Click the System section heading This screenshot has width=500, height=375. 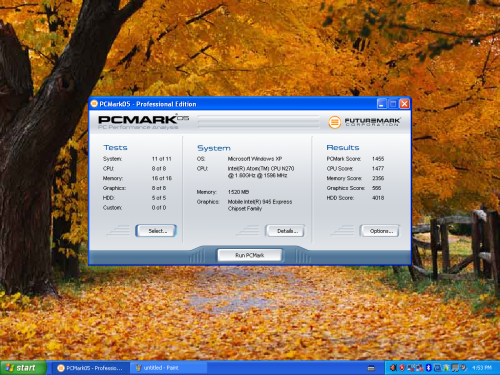(214, 148)
